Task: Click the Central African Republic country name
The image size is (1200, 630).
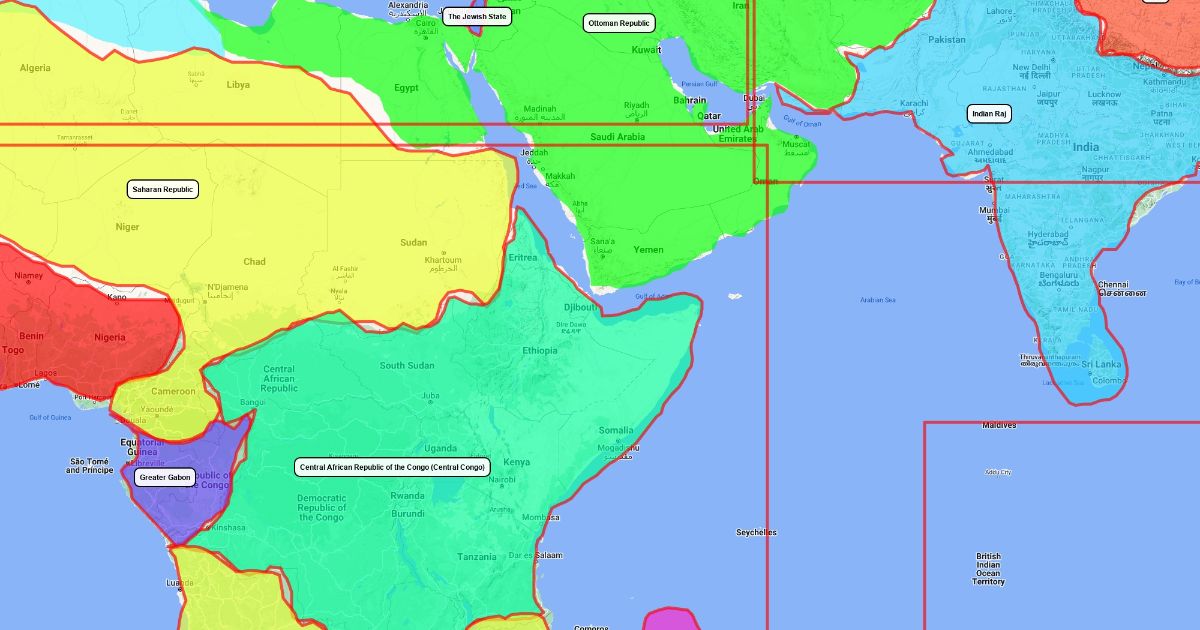Action: tap(279, 379)
